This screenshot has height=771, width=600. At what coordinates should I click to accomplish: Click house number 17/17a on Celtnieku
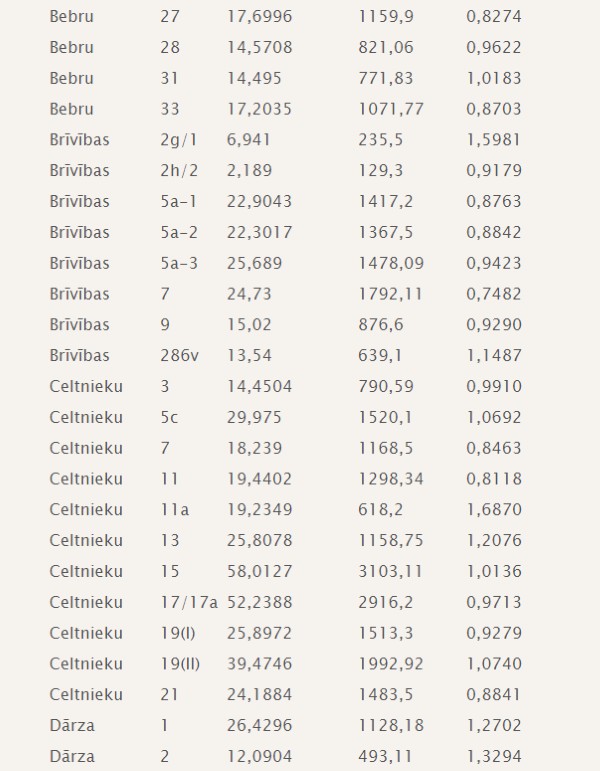tap(189, 602)
